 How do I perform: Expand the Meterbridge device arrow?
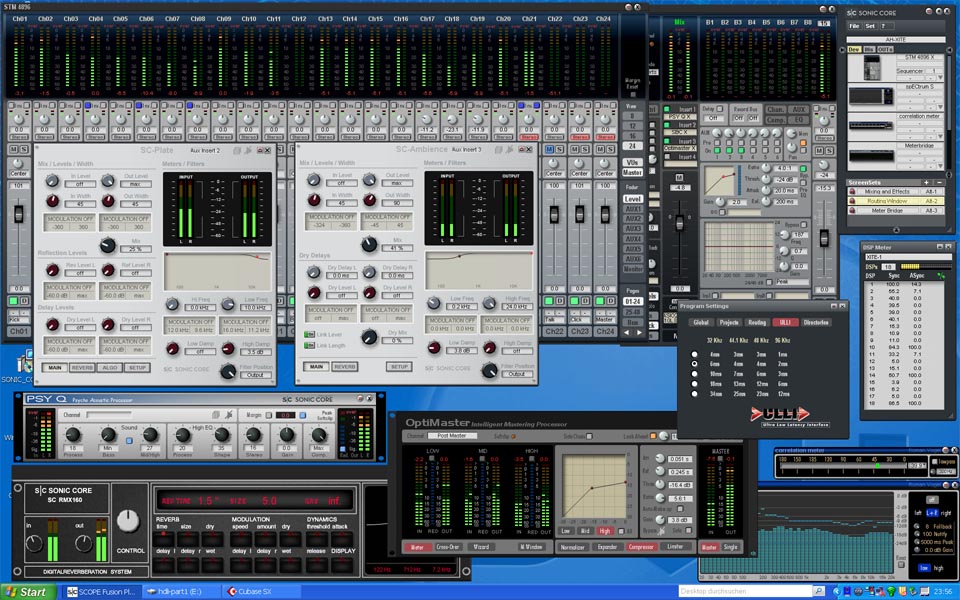(x=940, y=166)
